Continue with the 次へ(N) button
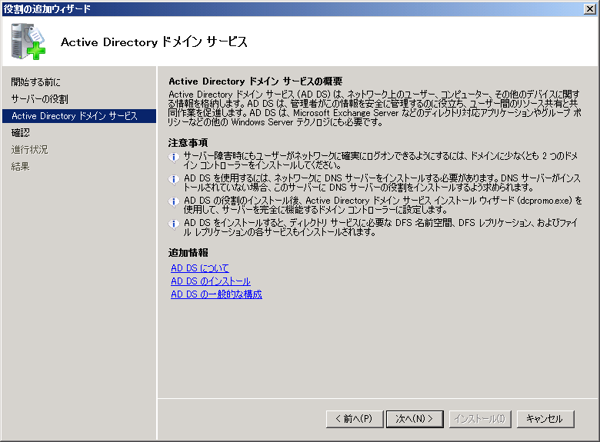This screenshot has width=600, height=442. pyautogui.click(x=415, y=419)
